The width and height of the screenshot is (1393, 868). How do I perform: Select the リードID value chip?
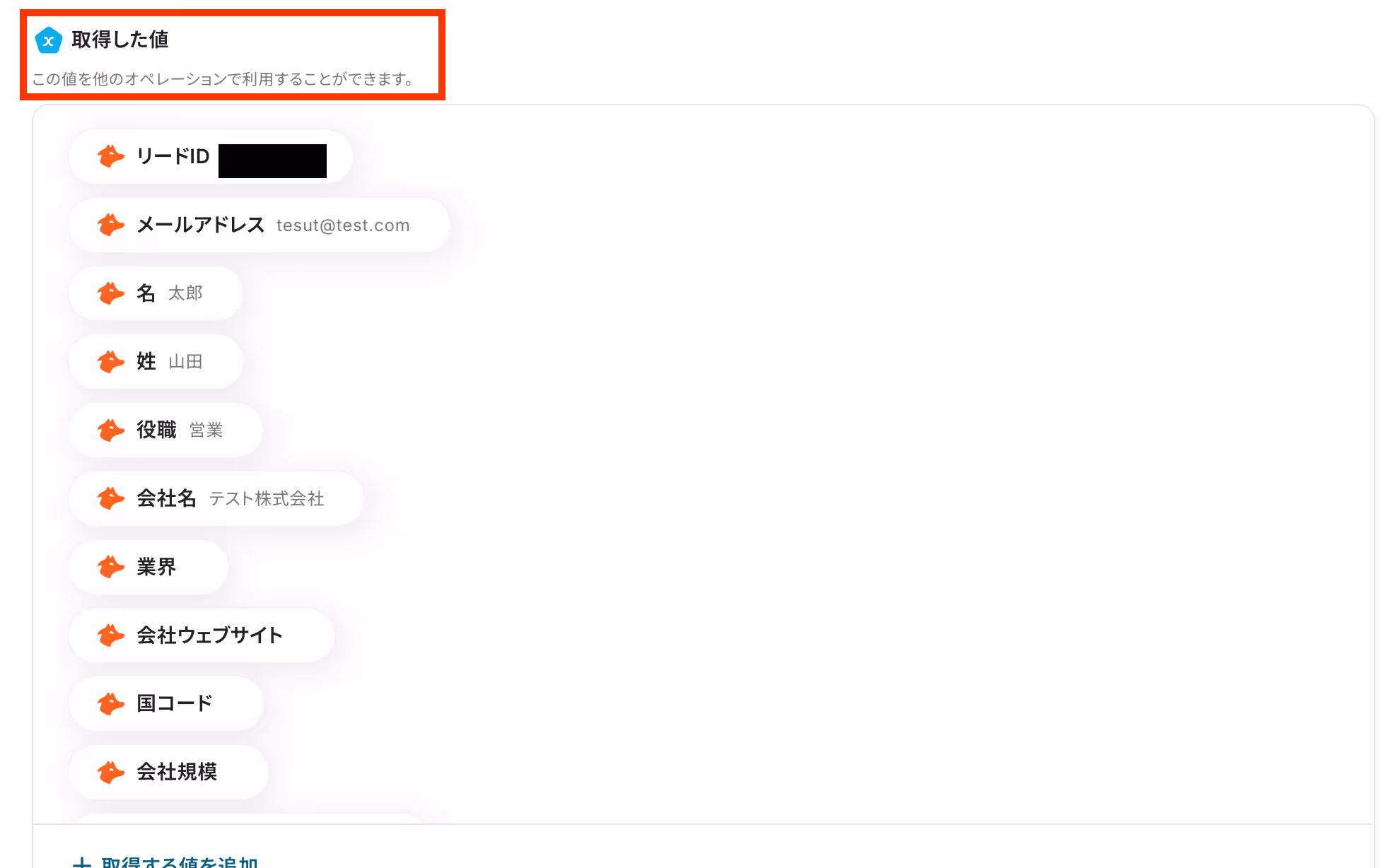point(211,156)
